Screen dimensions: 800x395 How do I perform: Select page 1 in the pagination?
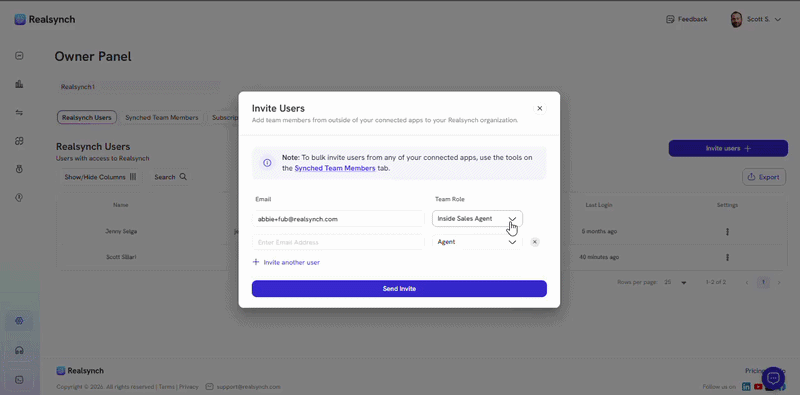pos(763,282)
